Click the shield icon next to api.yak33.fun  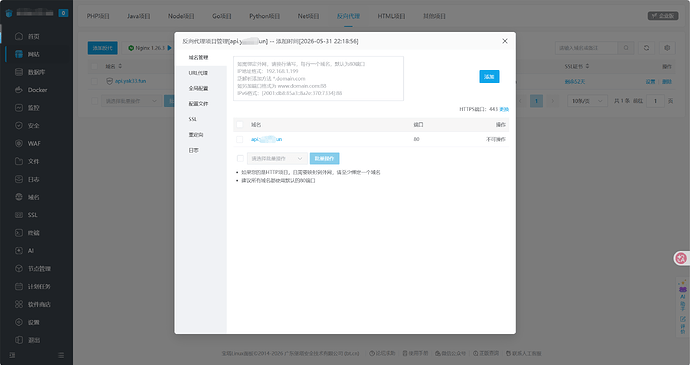click(x=110, y=81)
